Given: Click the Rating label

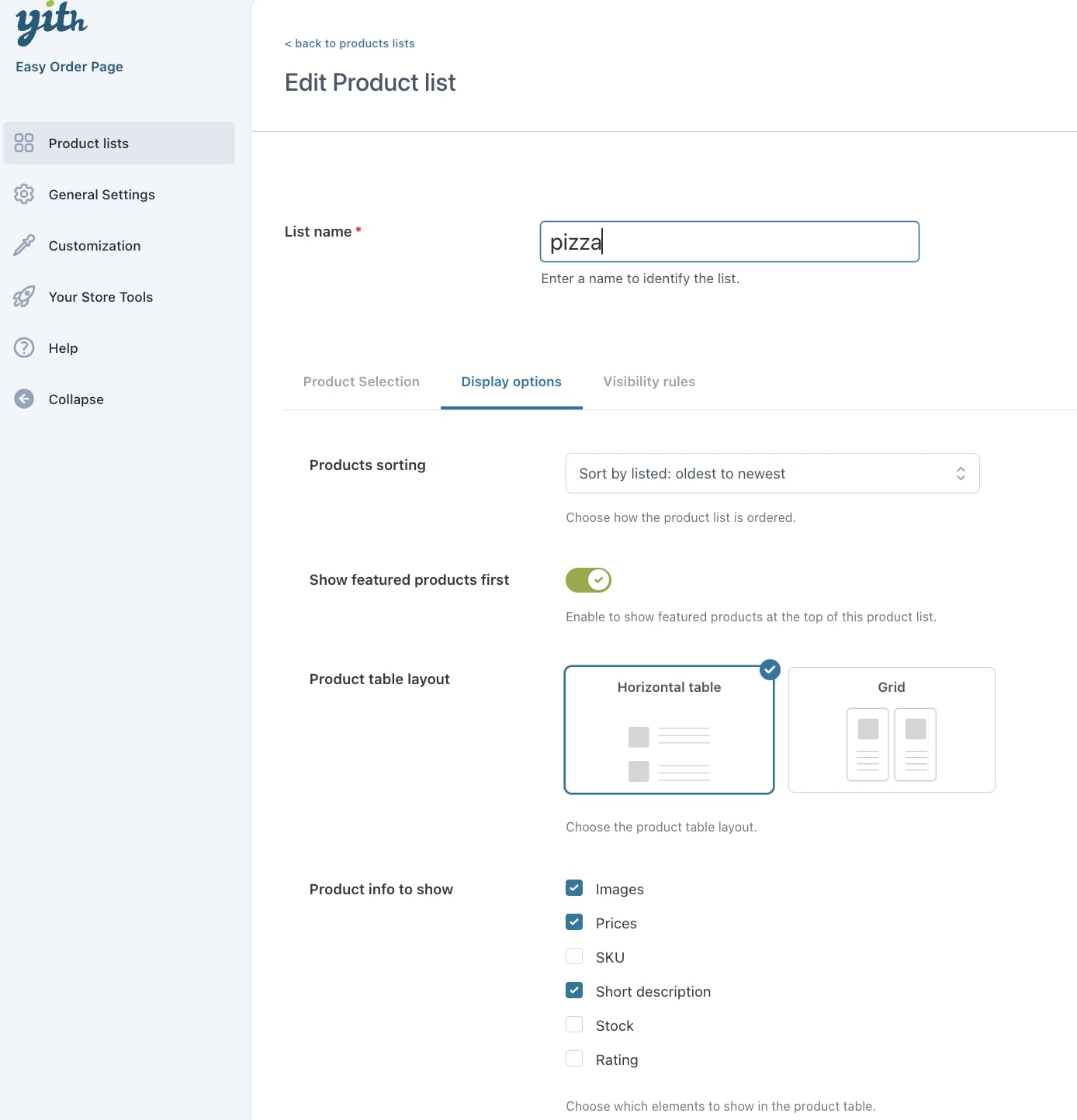Looking at the screenshot, I should point(617,1060).
